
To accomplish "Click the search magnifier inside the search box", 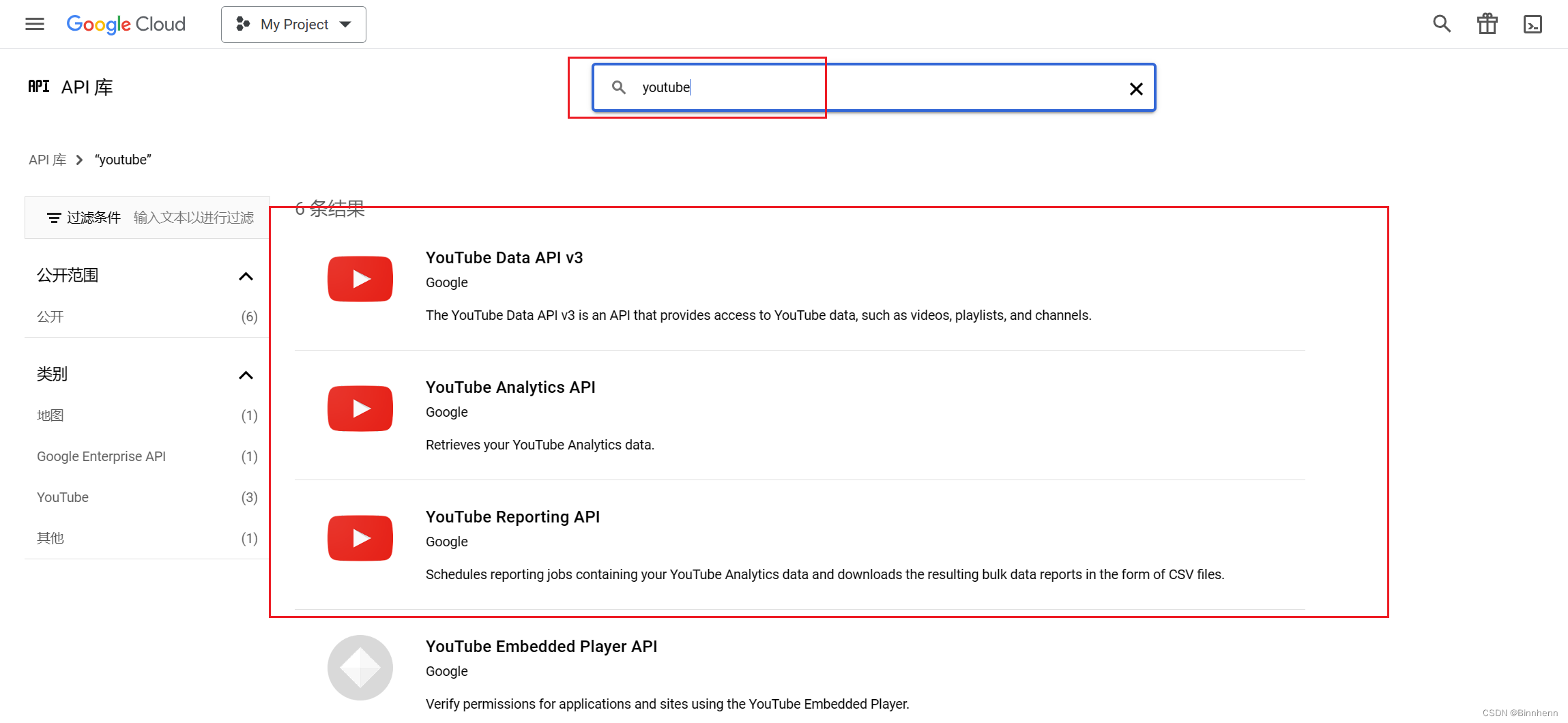I will pos(618,87).
